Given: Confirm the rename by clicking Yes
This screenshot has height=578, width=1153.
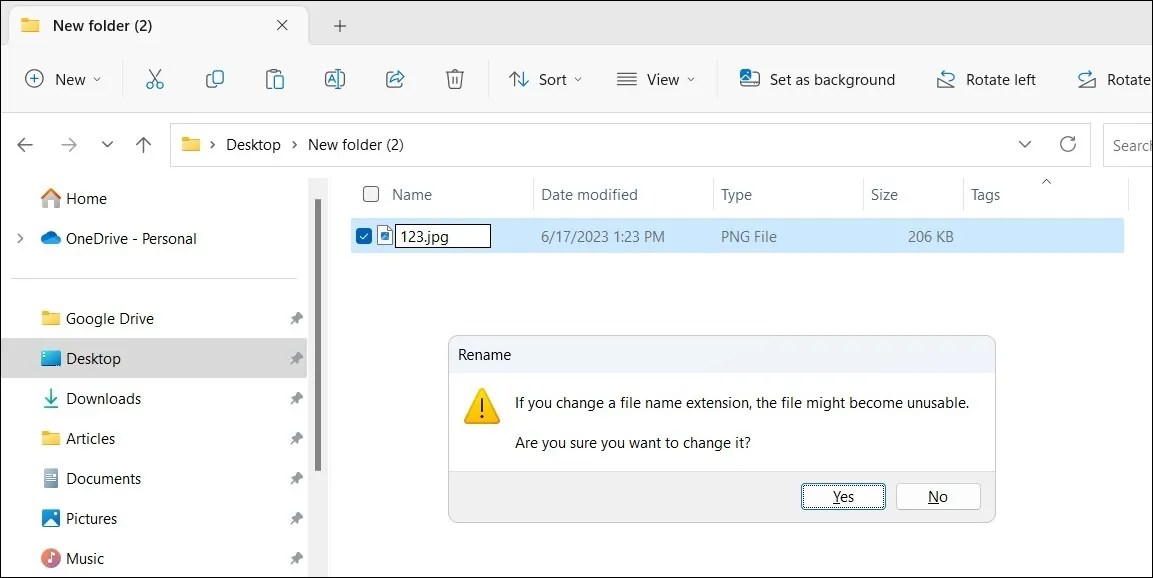Looking at the screenshot, I should [843, 496].
